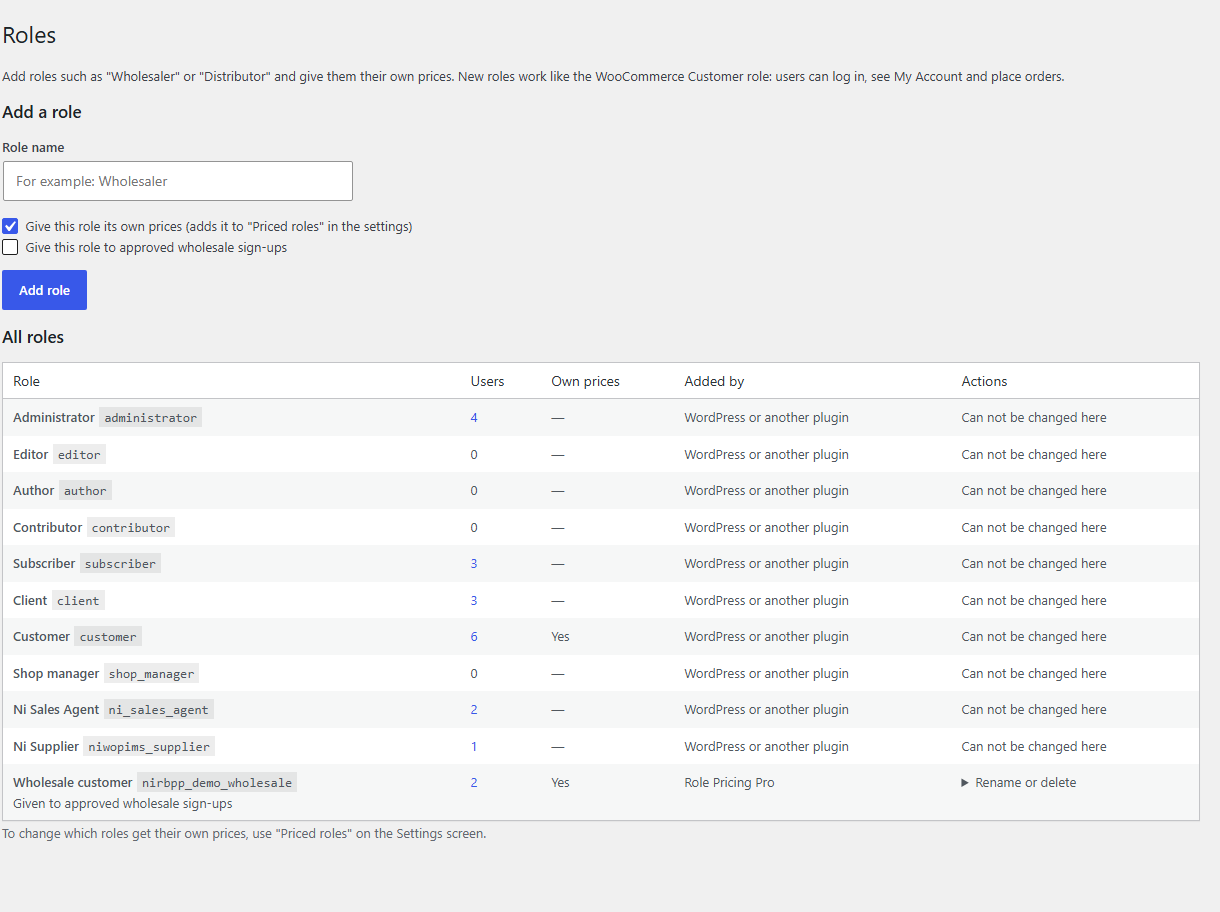Image resolution: width=1220 pixels, height=912 pixels.
Task: Click the 'Own prices' column header
Action: pos(585,381)
